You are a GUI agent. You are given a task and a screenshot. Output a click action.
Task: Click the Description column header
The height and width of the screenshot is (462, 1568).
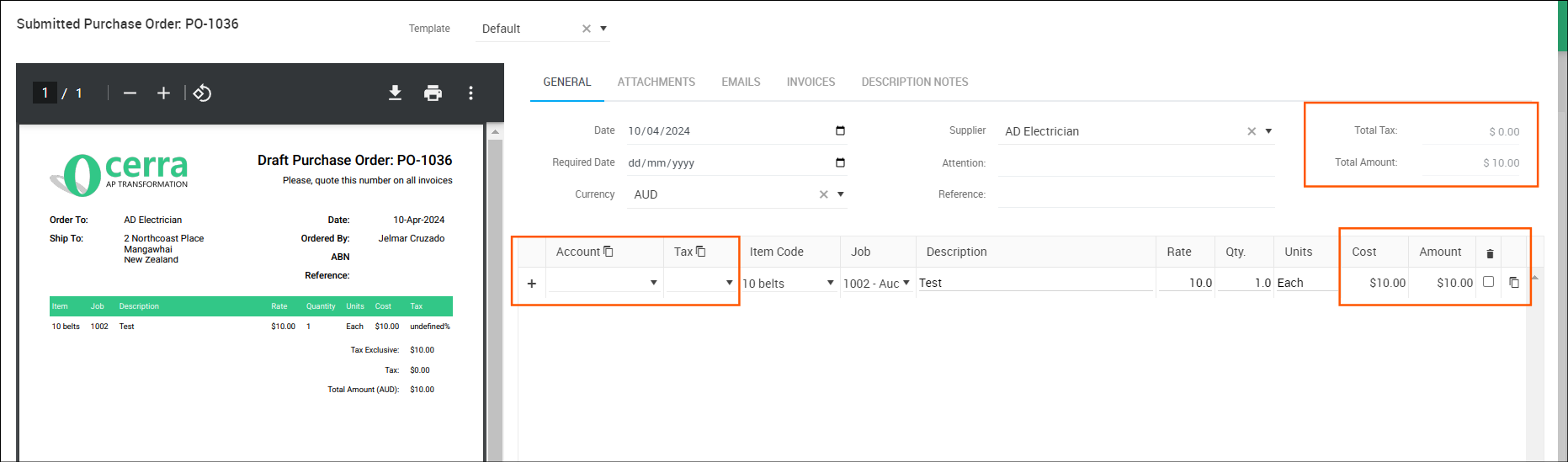pyautogui.click(x=956, y=252)
